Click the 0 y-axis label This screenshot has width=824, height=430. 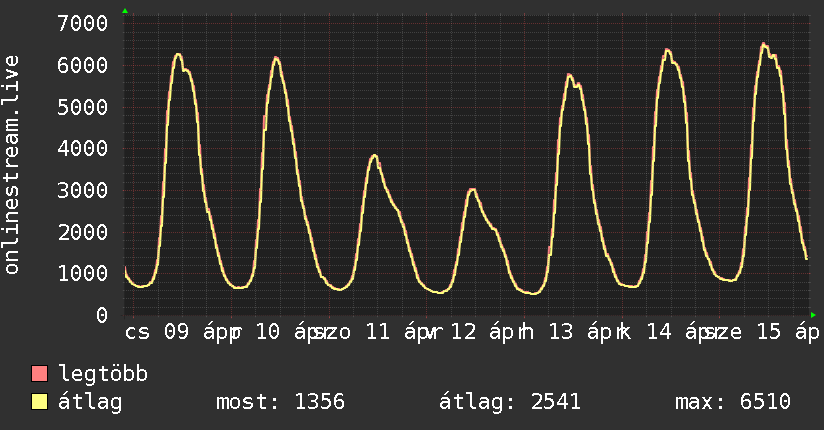pyautogui.click(x=102, y=315)
